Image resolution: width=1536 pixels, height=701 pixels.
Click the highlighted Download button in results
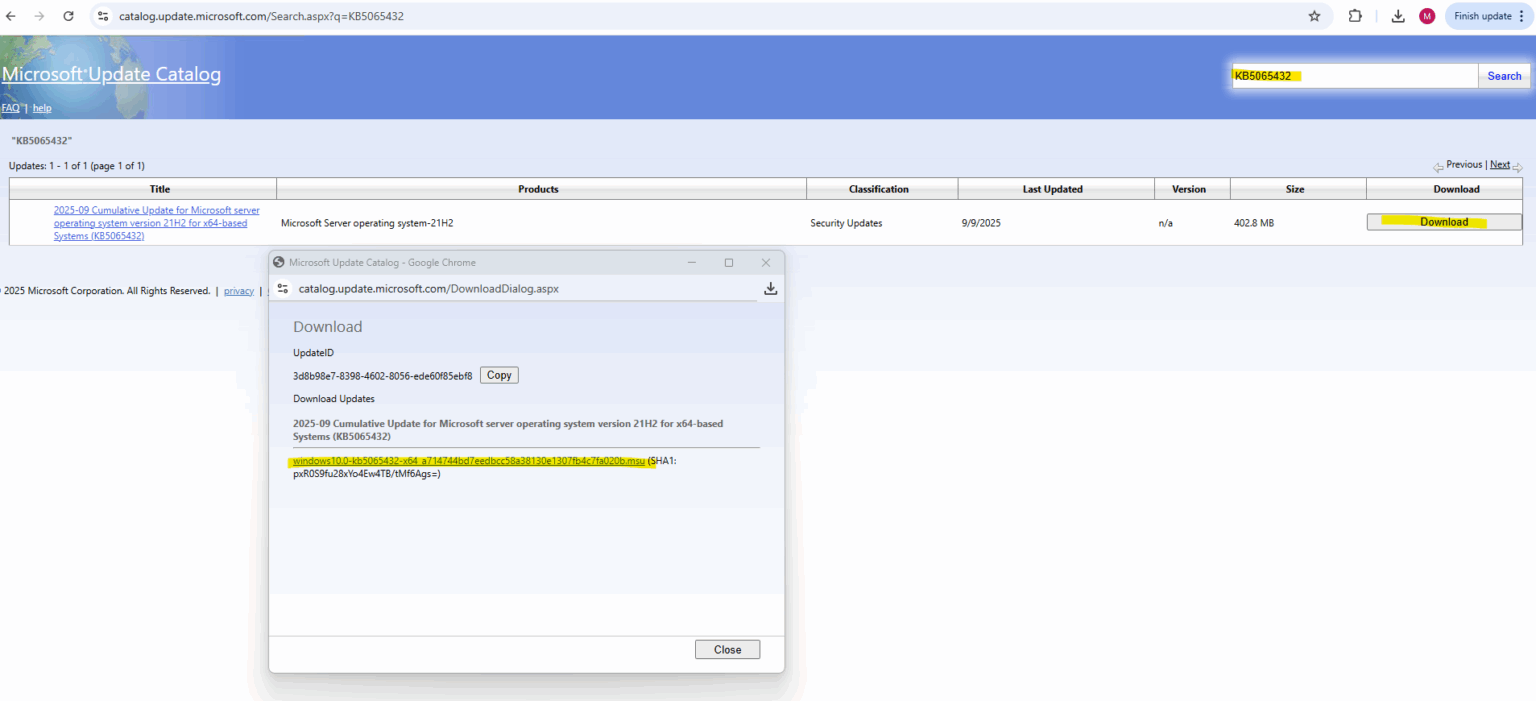[x=1444, y=222]
